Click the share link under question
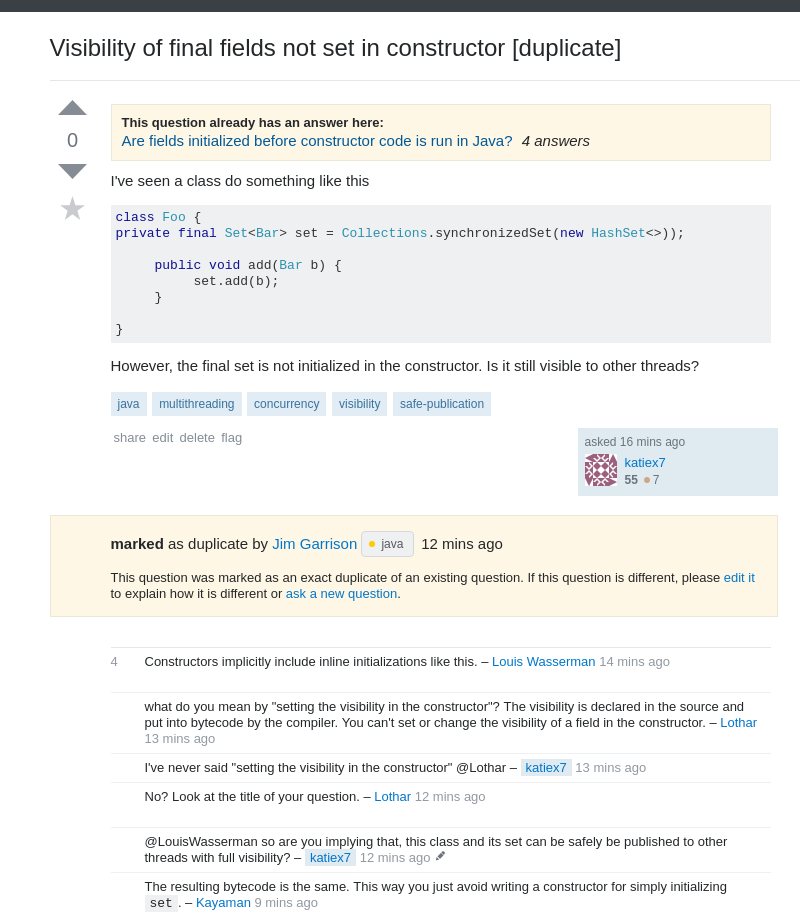Image resolution: width=800 pixels, height=914 pixels. (129, 438)
